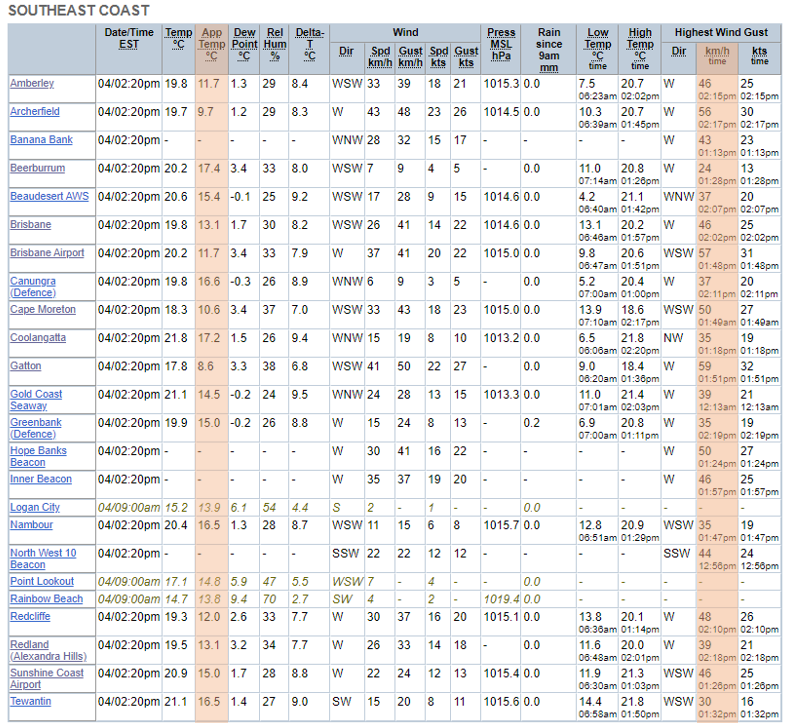
Task: Open the Inner Beacon station link
Action: point(41,479)
